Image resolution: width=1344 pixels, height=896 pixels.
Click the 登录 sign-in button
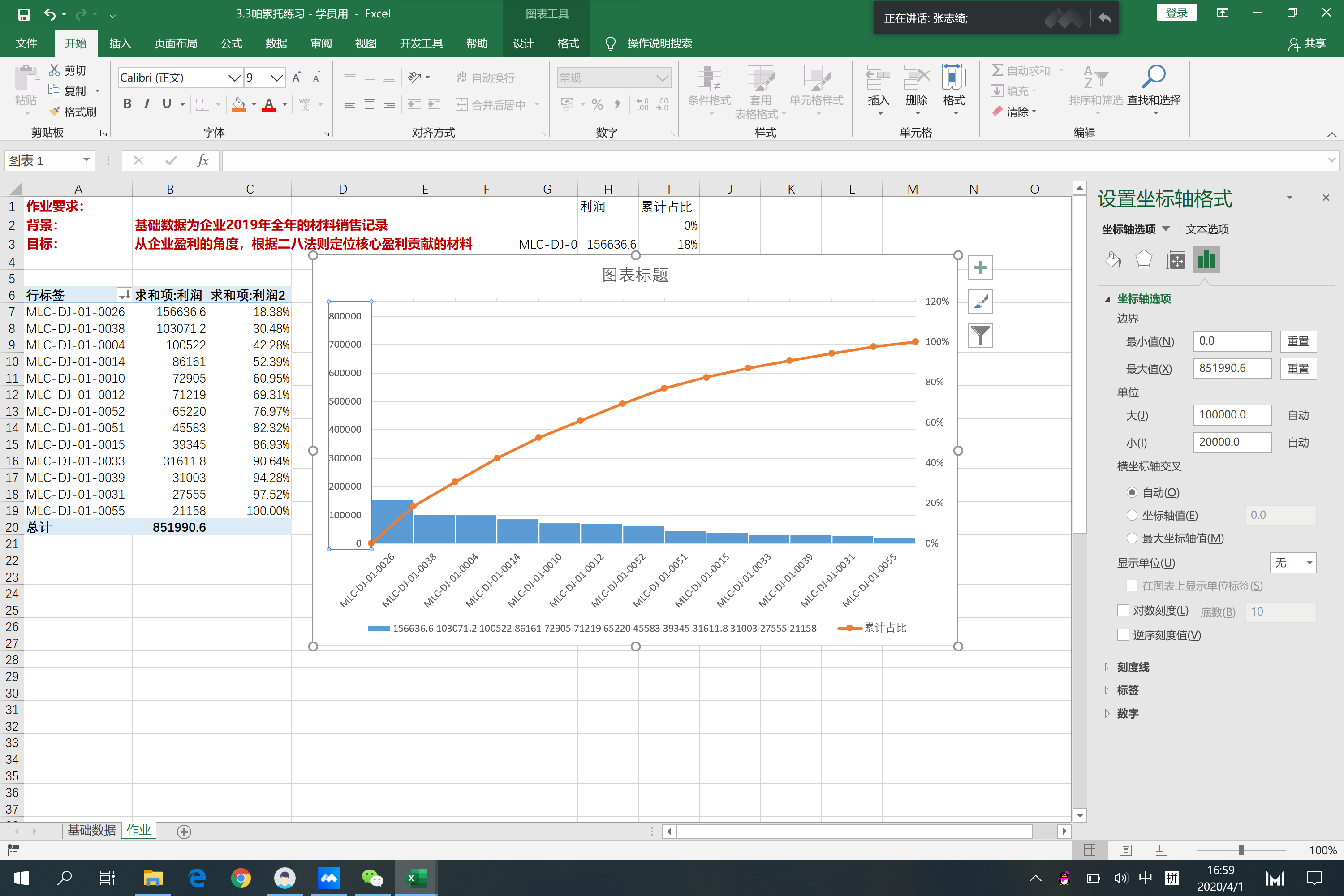click(1176, 13)
